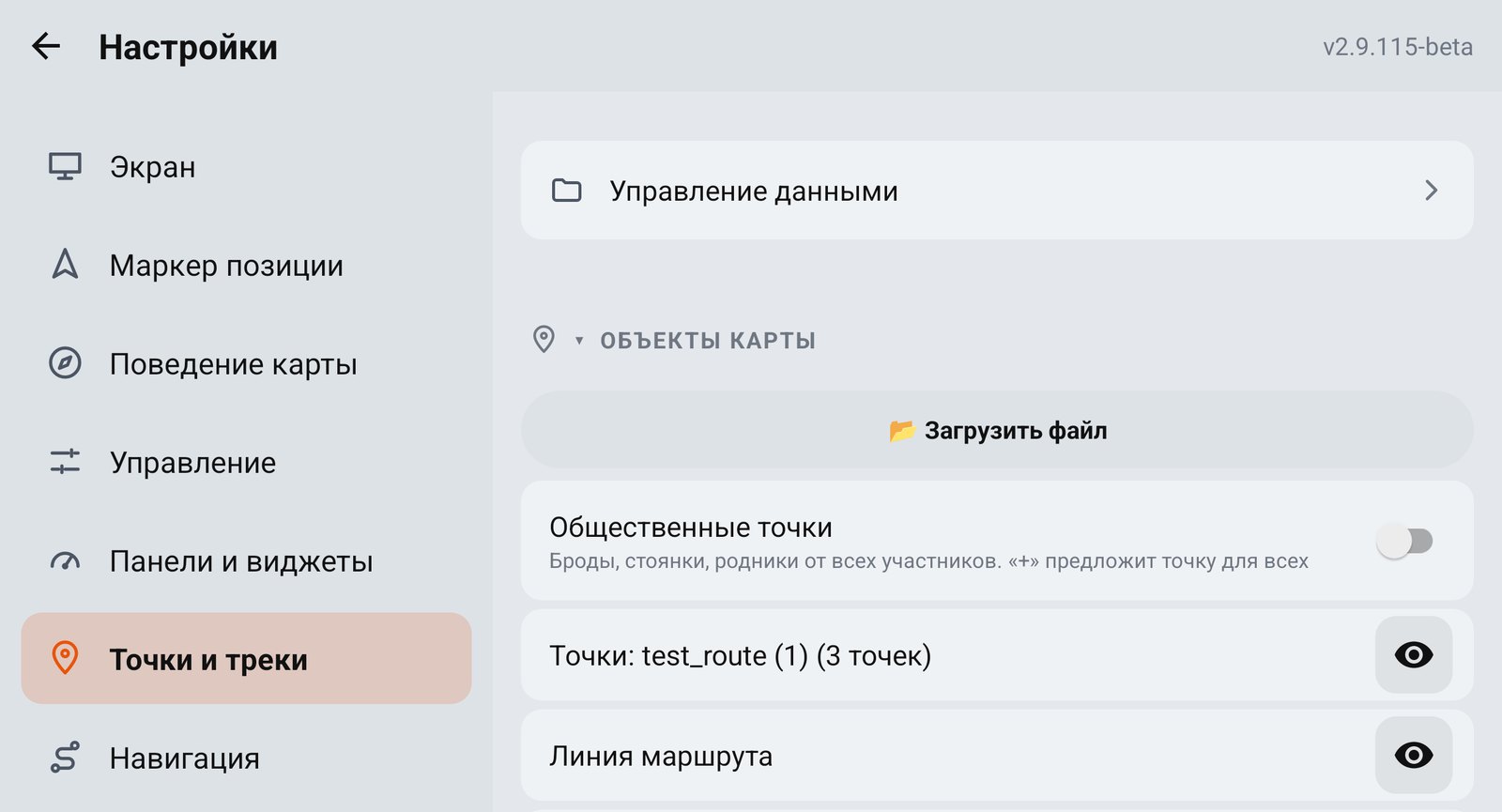Screen dimensions: 1502x812
Task: Click the Точки: test_route (1) (3 точек) row
Action: click(x=997, y=655)
